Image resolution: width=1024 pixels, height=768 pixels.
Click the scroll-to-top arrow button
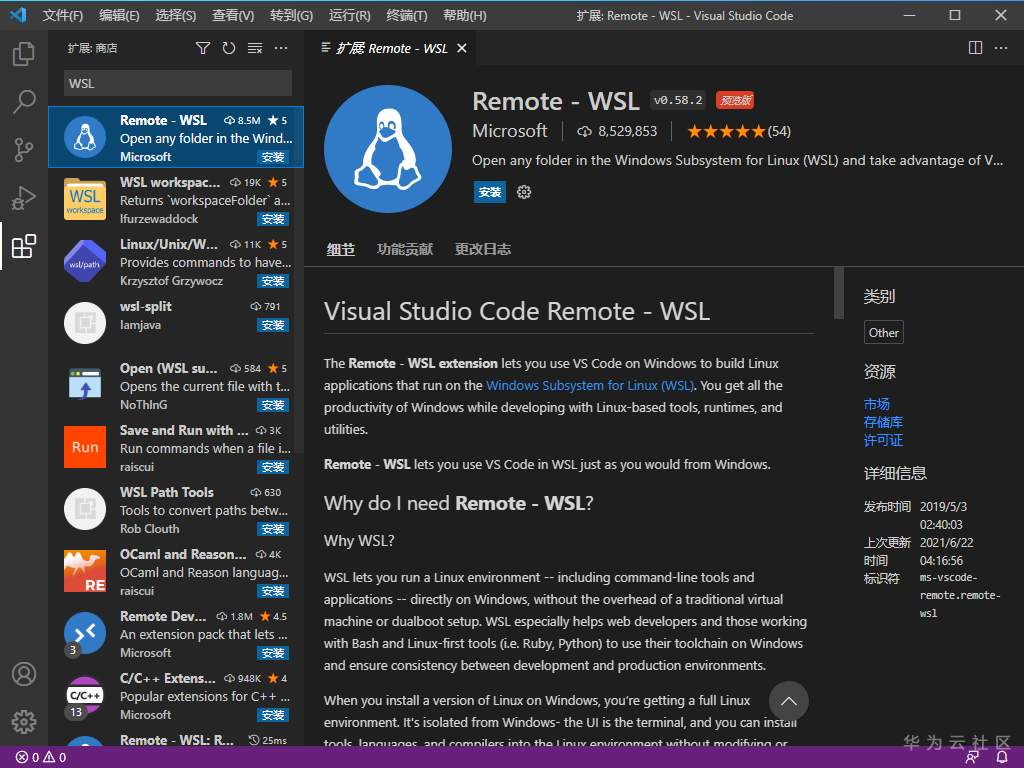tap(788, 701)
